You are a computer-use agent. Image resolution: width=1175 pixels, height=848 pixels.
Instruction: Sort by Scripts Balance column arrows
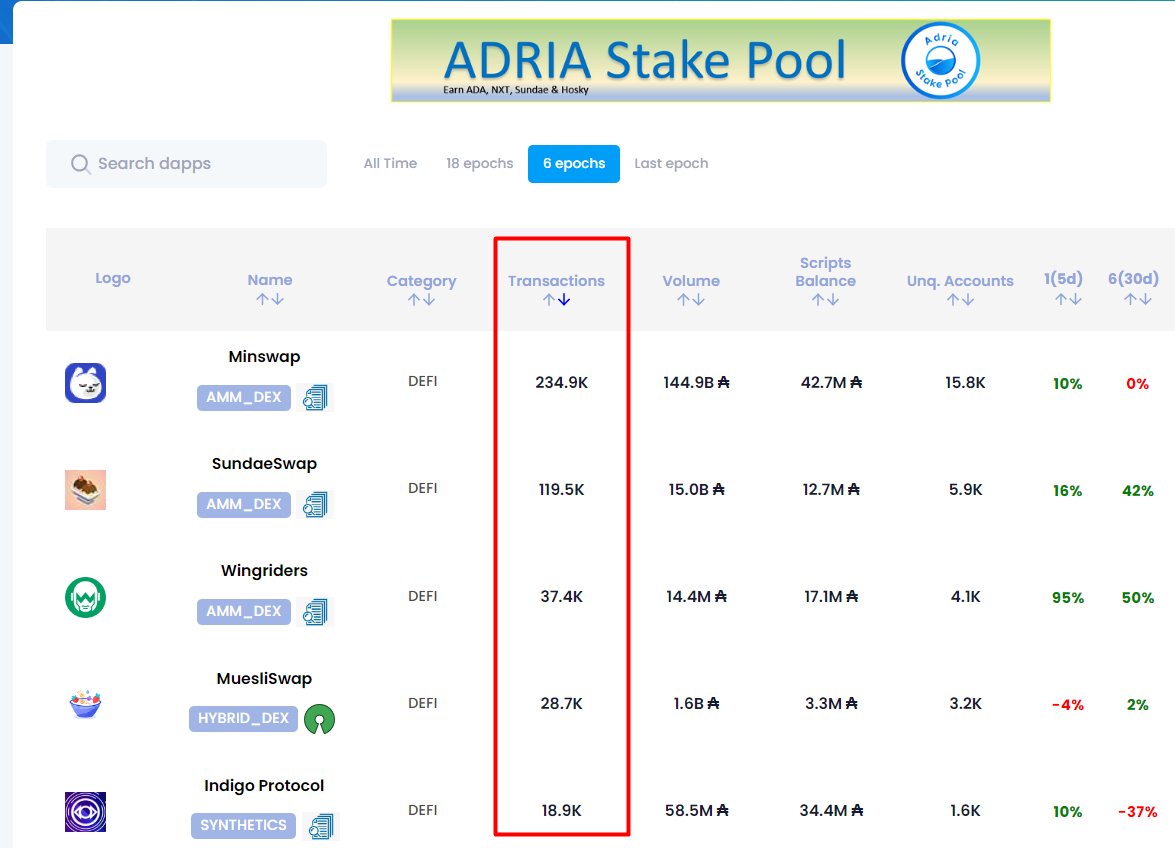pos(825,300)
